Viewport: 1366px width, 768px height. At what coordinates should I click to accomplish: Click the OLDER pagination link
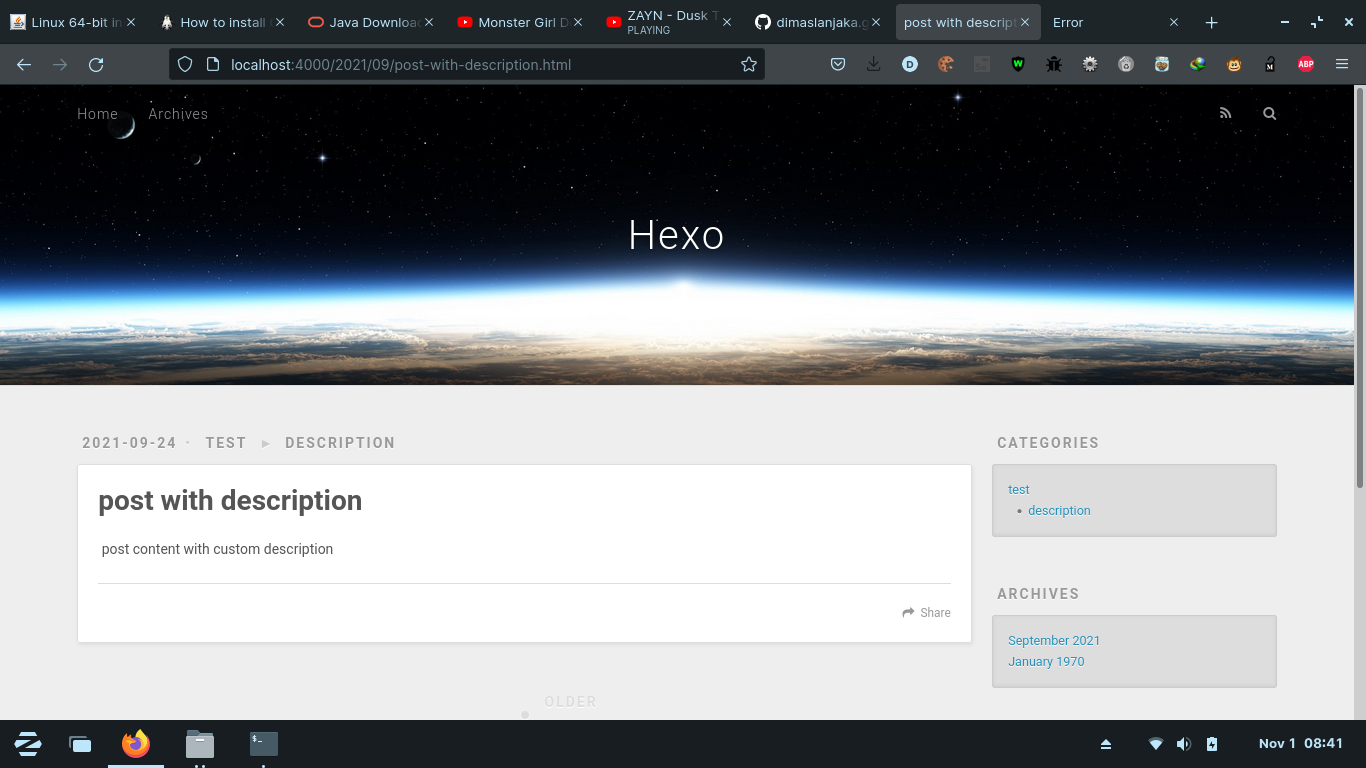click(570, 702)
